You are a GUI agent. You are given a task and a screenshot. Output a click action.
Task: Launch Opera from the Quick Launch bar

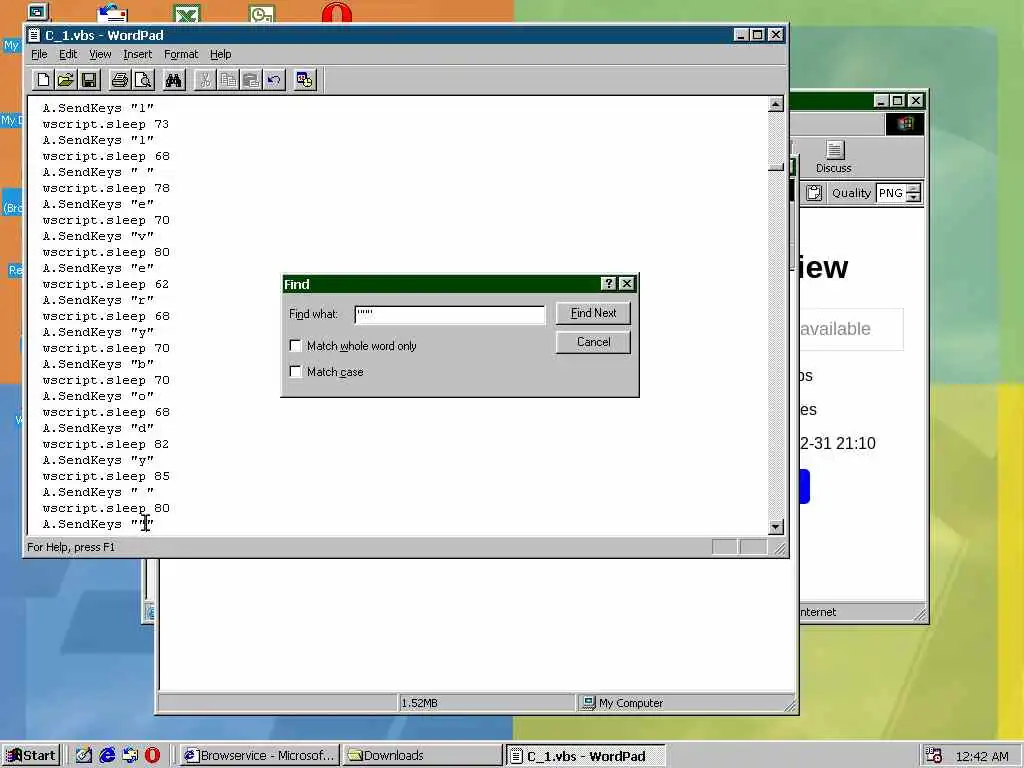click(x=152, y=756)
